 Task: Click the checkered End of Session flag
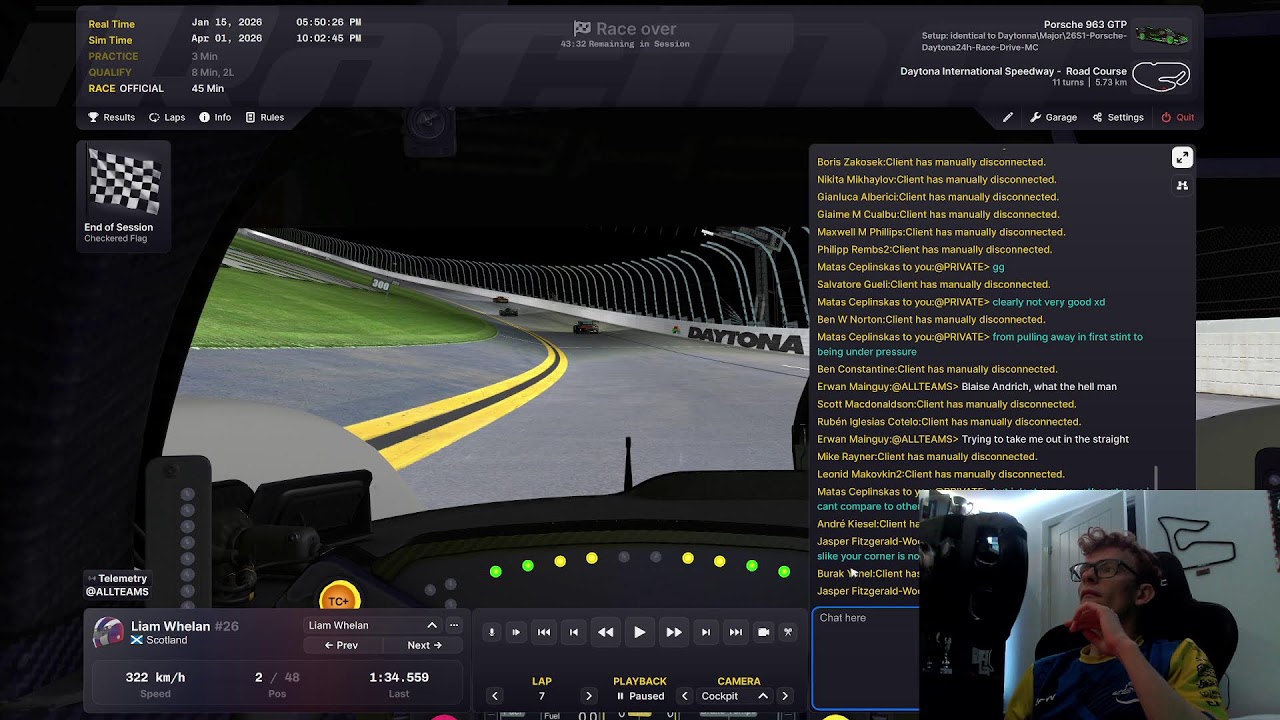click(x=125, y=181)
